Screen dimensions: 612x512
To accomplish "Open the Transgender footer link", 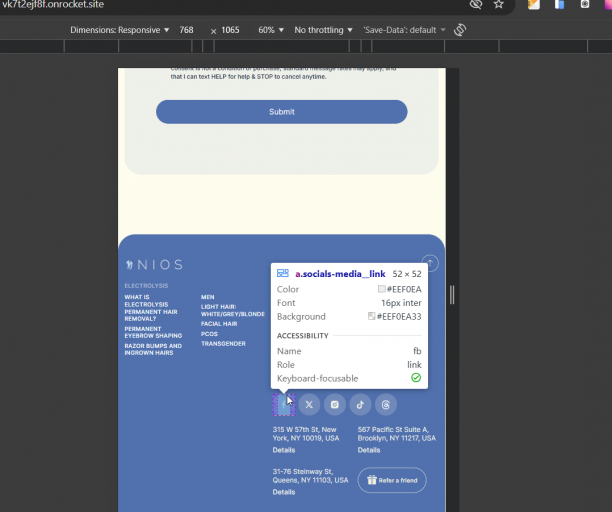I will [x=223, y=344].
